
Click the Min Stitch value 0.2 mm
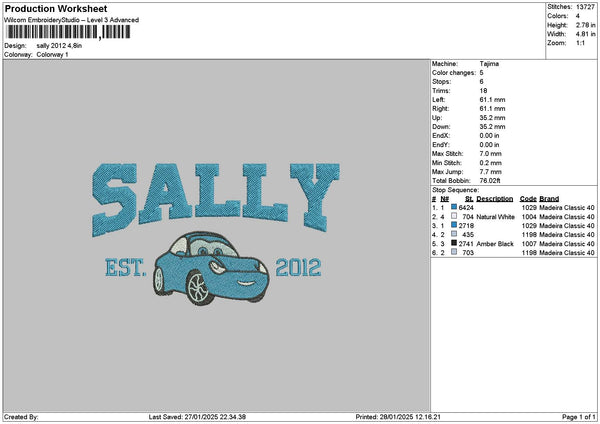tap(490, 163)
